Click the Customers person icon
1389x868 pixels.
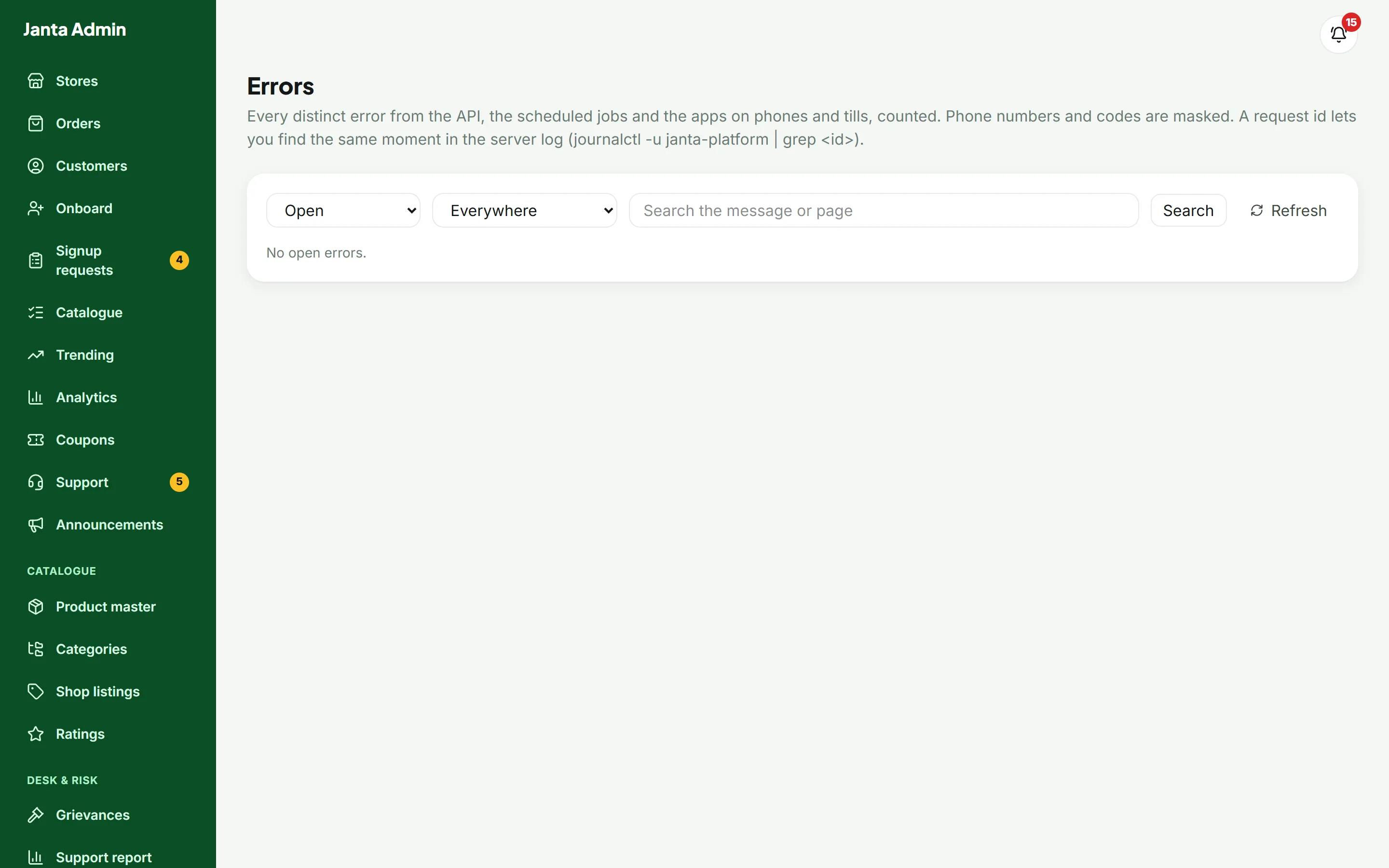click(36, 166)
